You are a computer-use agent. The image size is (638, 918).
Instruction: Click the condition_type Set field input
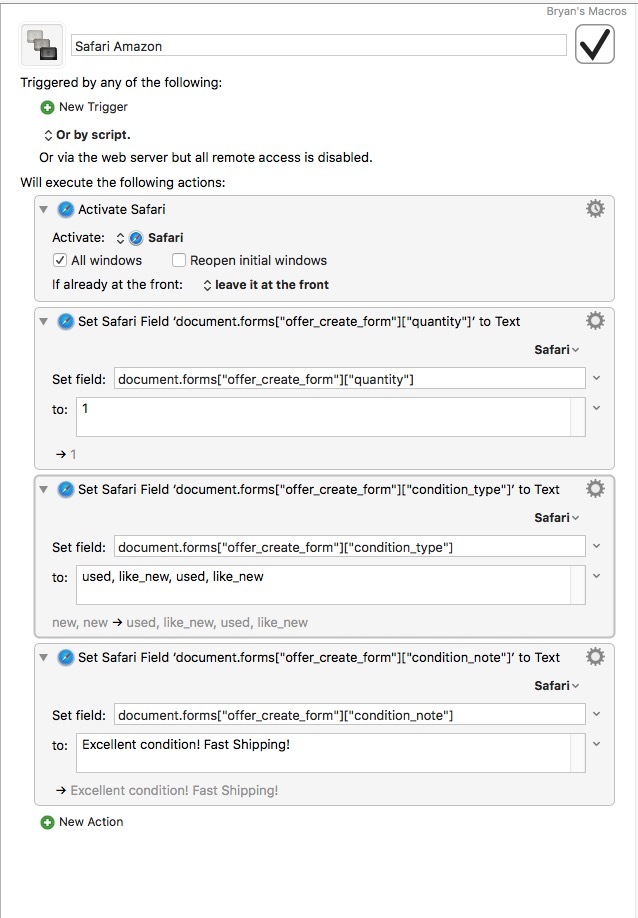(x=349, y=547)
